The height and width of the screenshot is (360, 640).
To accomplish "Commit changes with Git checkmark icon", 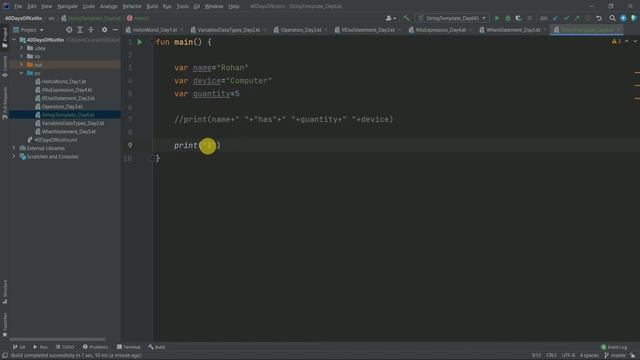I will tap(566, 18).
